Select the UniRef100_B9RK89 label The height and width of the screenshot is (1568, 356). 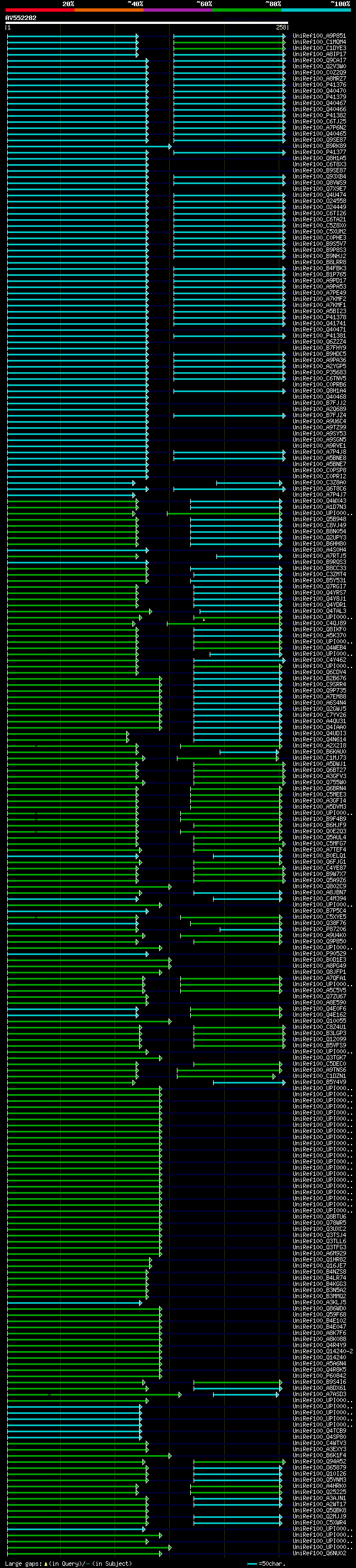319,146
